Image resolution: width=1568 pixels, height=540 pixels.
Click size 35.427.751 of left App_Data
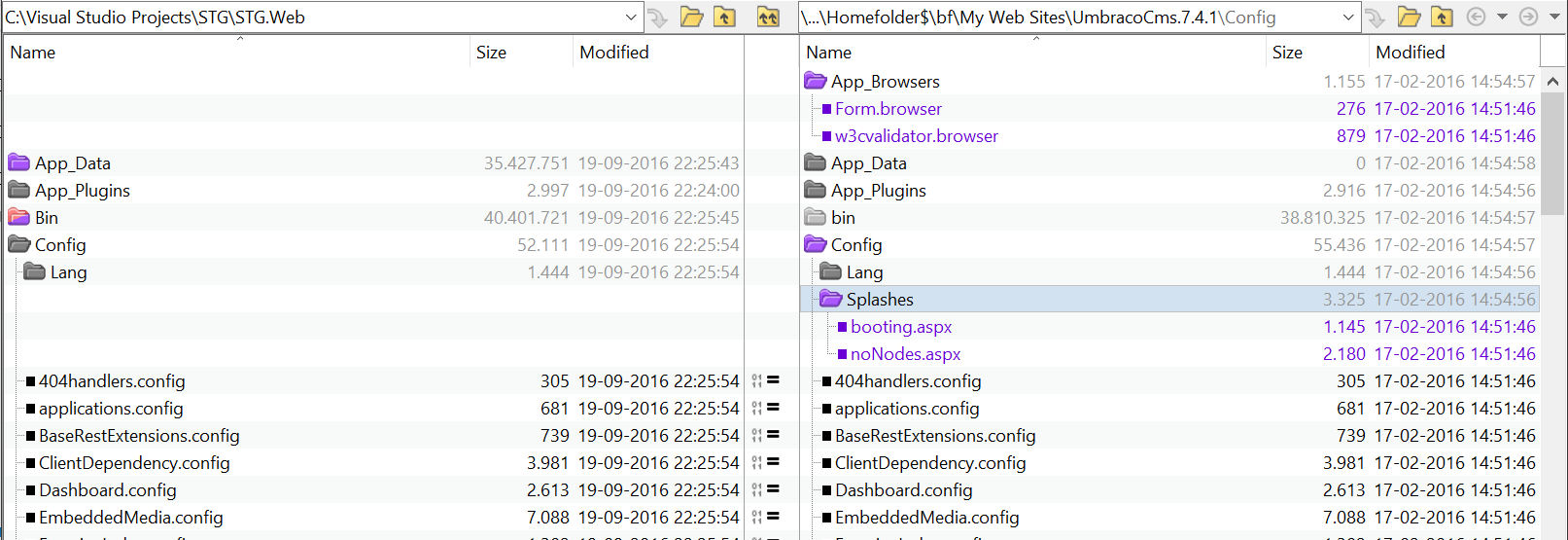click(526, 163)
